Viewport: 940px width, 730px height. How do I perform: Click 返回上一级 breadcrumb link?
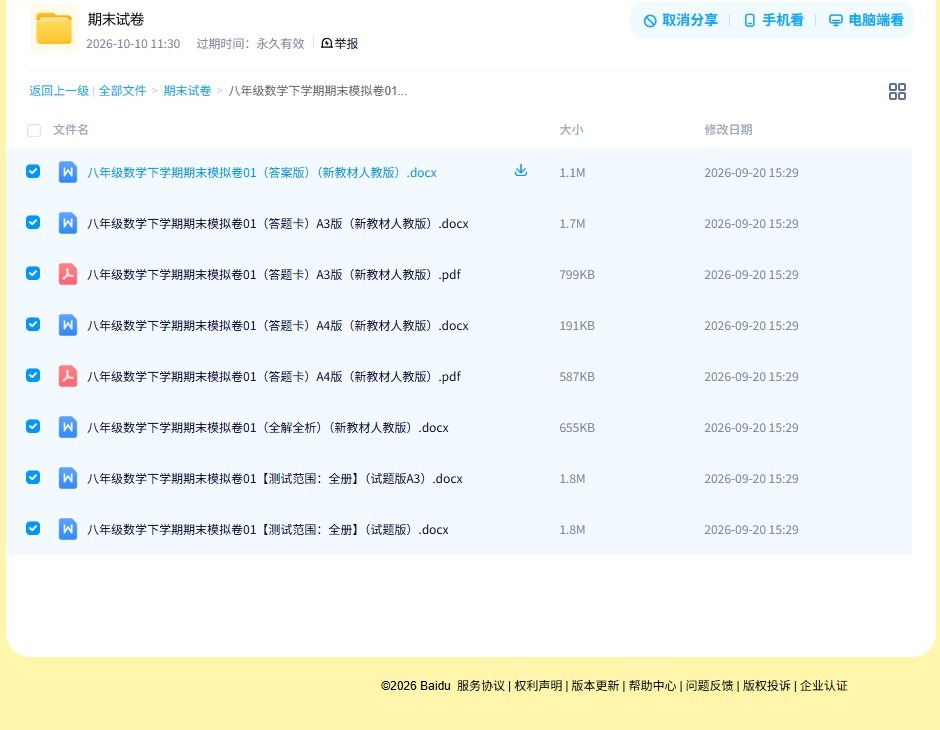click(x=59, y=91)
